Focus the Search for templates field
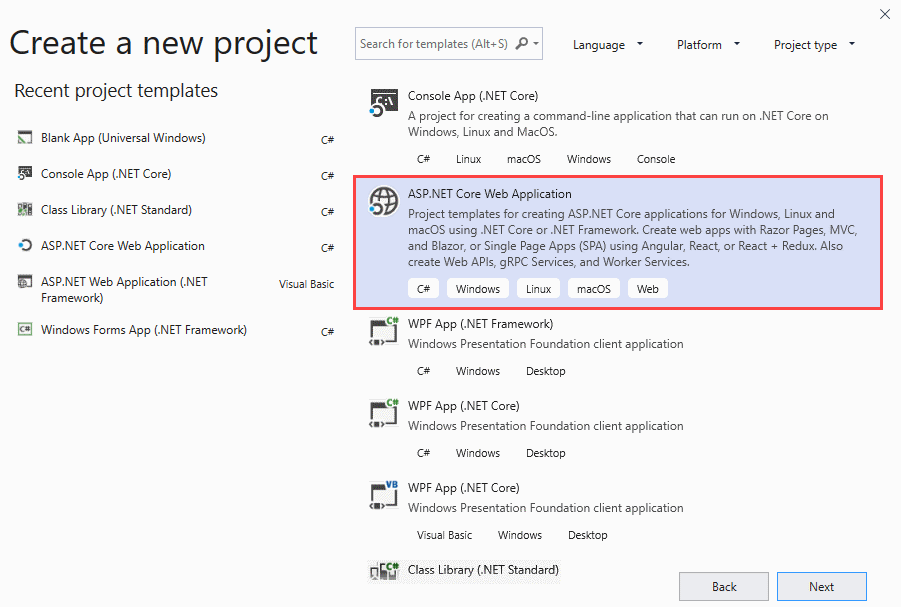 click(436, 44)
